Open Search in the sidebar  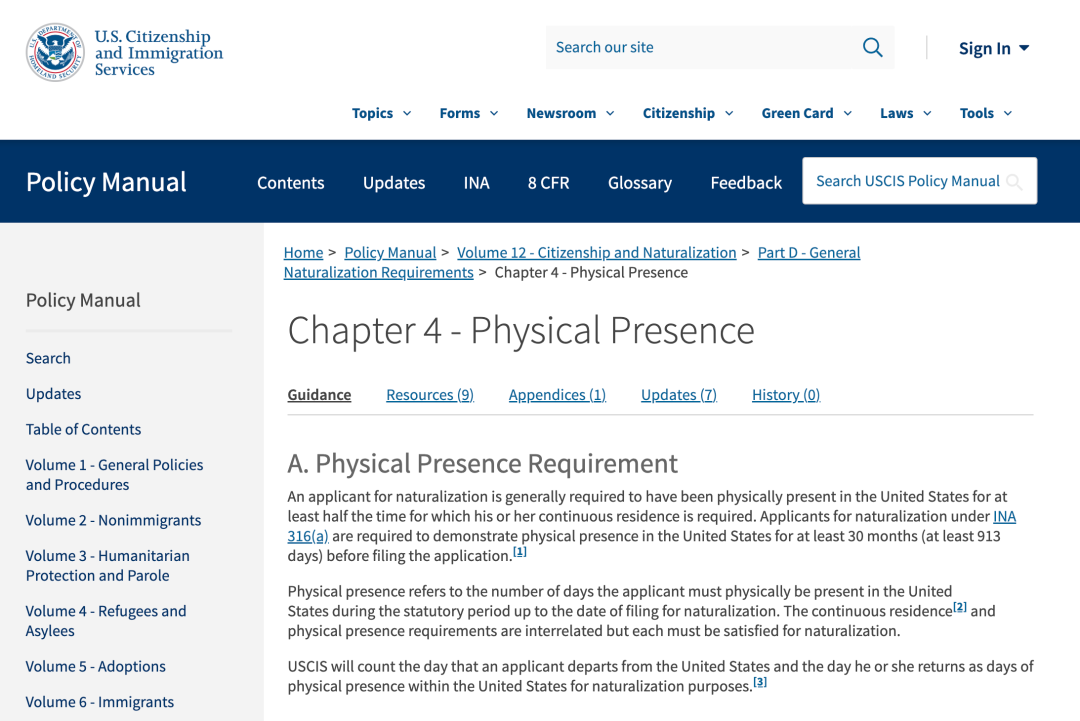tap(48, 358)
